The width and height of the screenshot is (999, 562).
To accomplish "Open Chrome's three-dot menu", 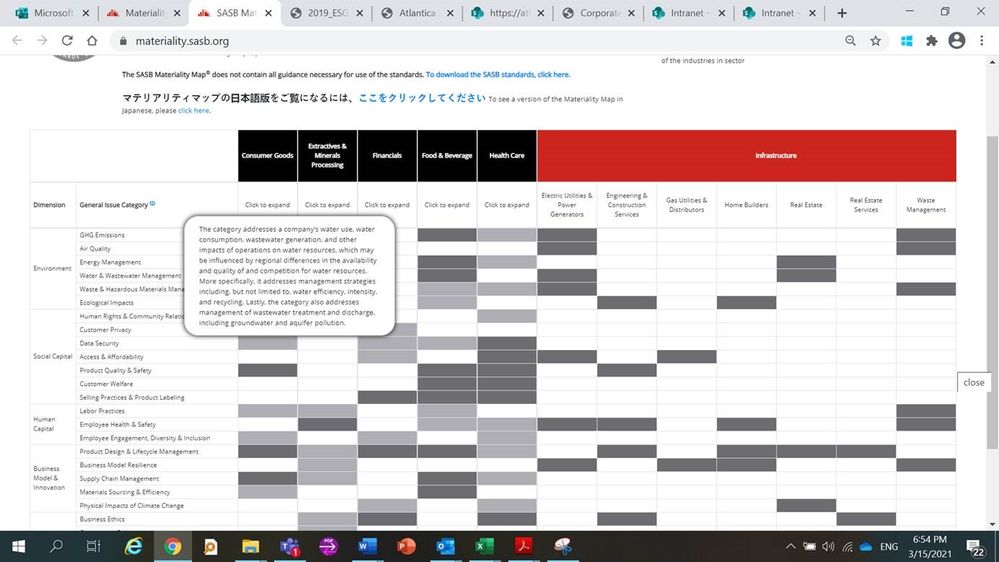I will [x=982, y=41].
